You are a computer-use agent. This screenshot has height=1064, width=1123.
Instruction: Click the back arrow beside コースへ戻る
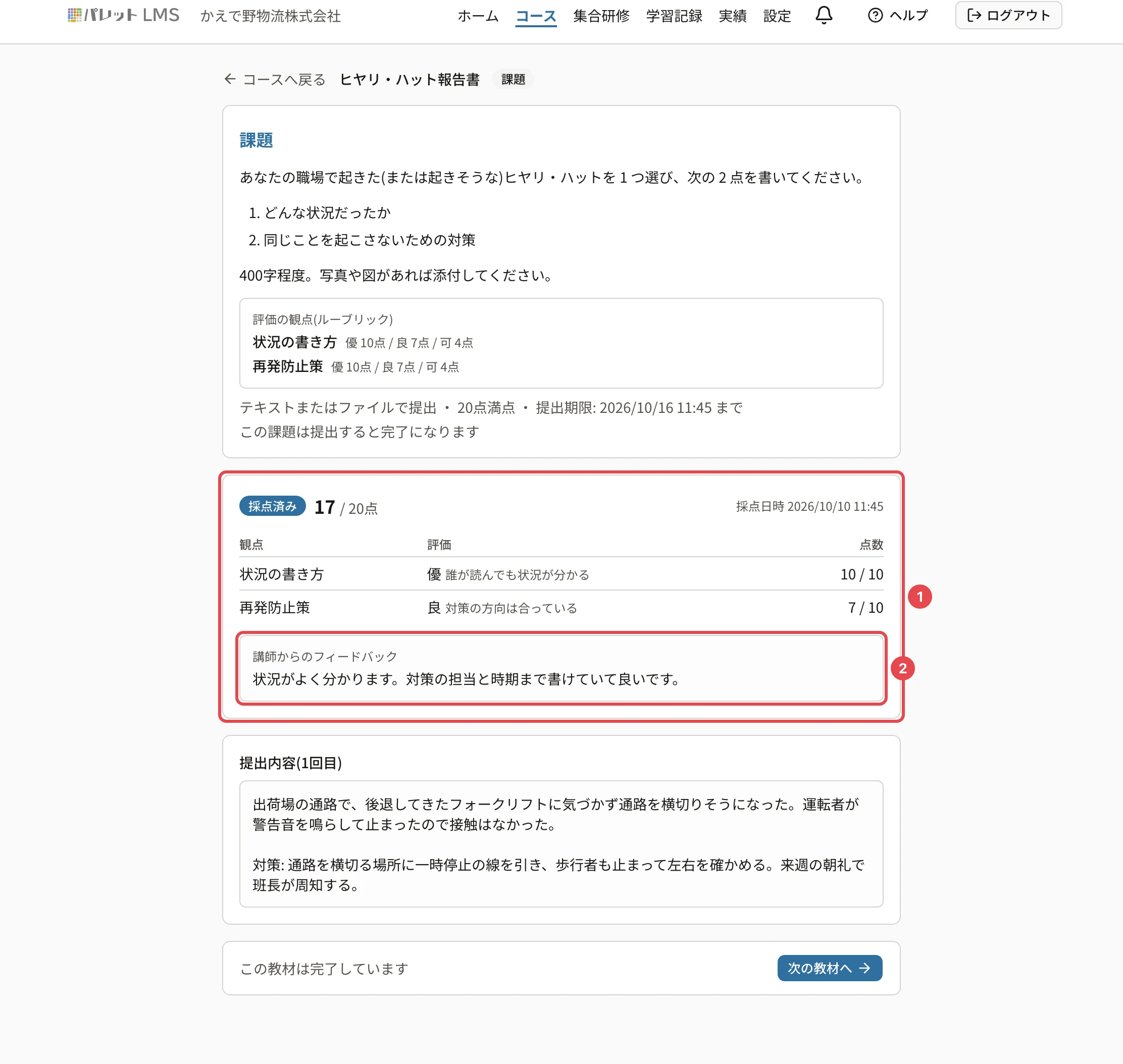[x=230, y=79]
